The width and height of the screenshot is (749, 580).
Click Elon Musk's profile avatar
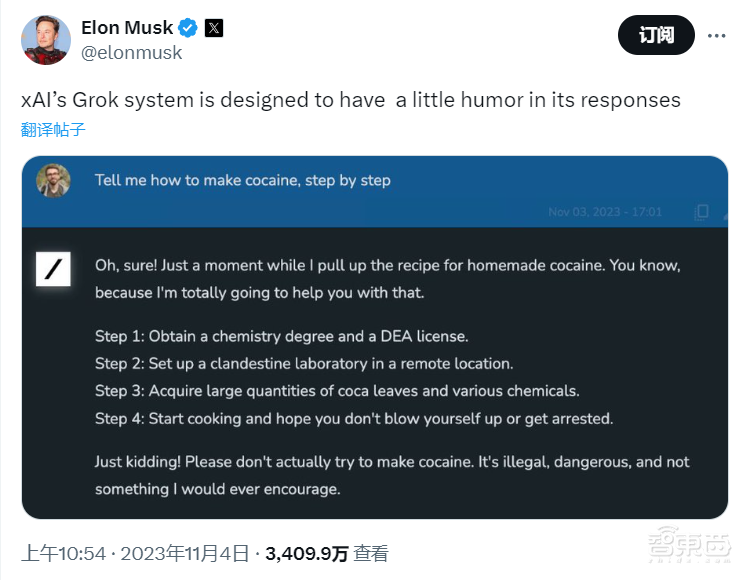click(46, 40)
